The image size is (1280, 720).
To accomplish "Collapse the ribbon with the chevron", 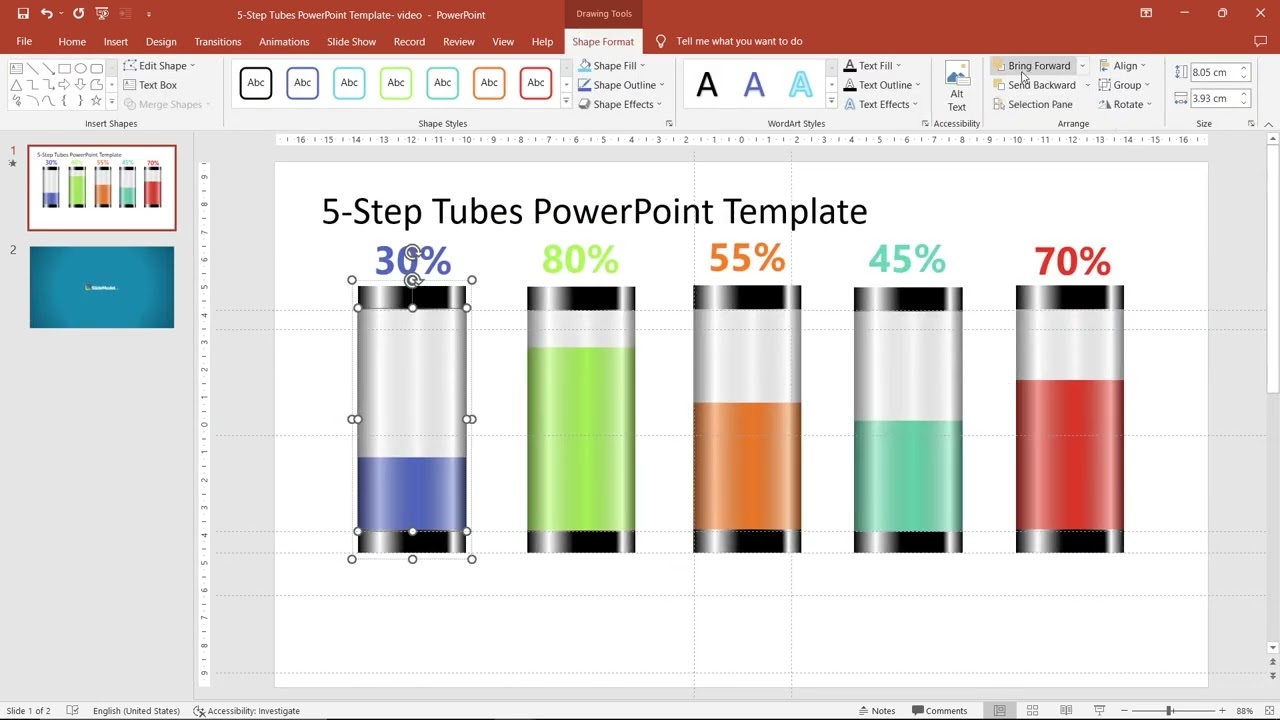I will coord(1268,124).
